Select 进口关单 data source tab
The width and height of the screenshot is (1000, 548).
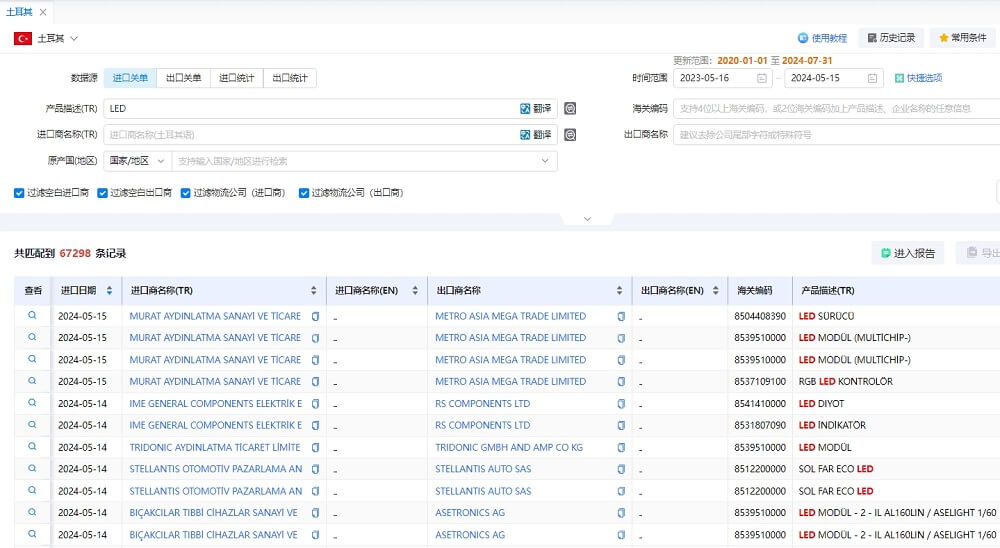130,78
